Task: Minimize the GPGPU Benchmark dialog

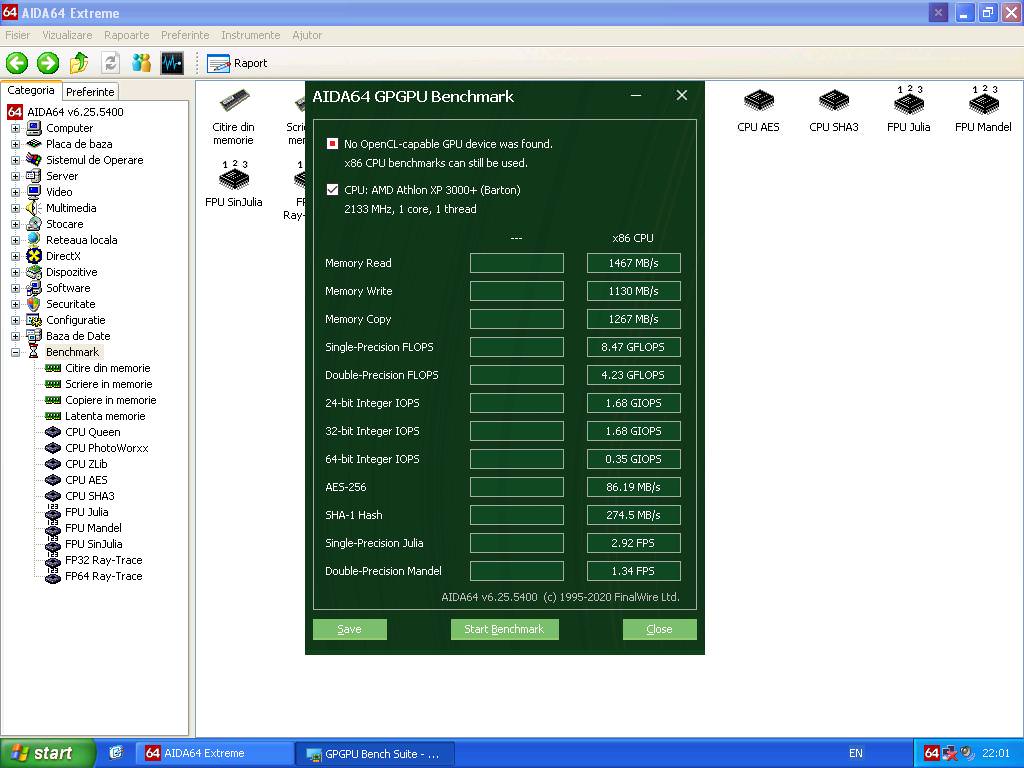Action: [x=635, y=96]
